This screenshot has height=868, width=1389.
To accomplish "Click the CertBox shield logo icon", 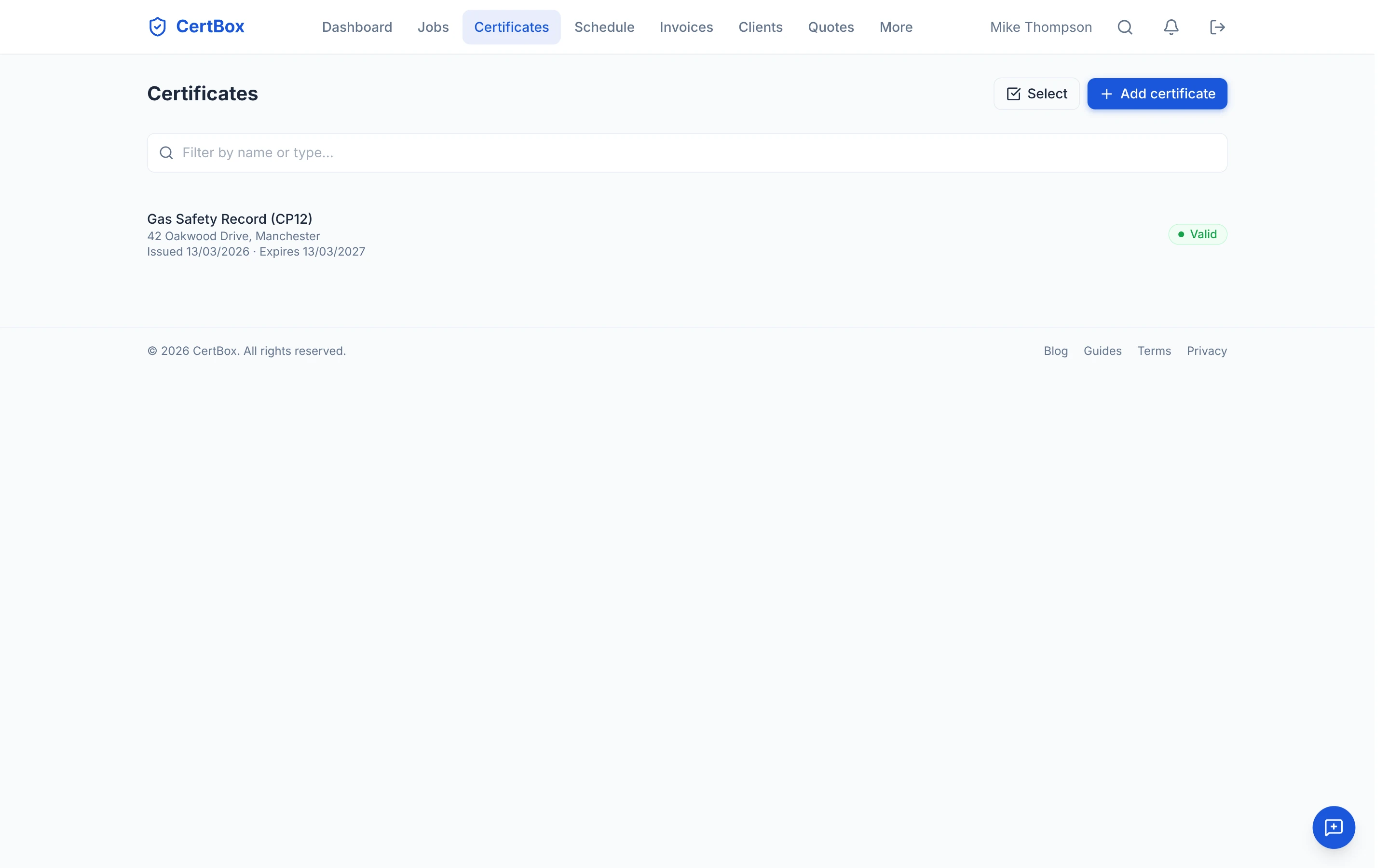I will [157, 27].
